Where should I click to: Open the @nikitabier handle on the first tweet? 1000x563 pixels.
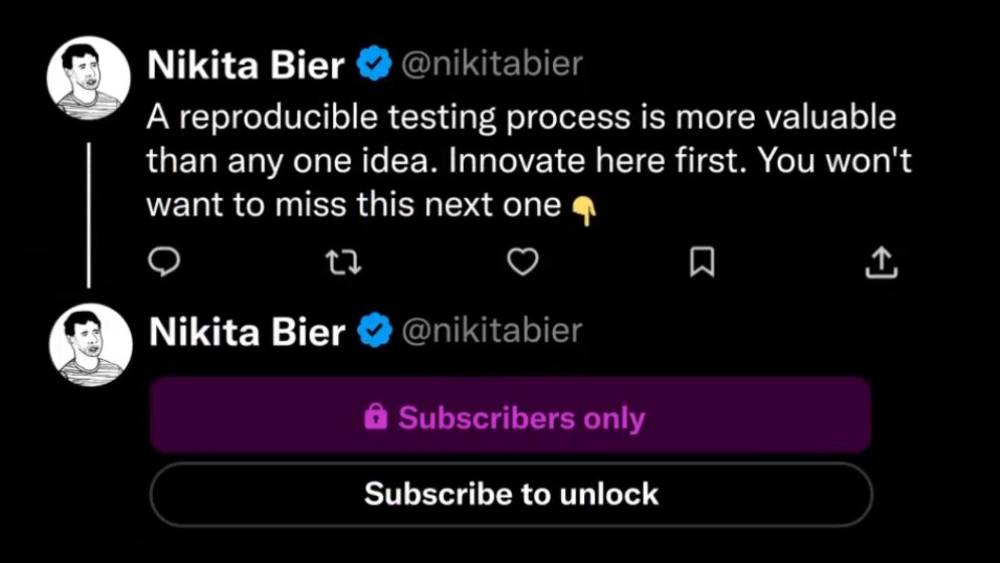tap(491, 66)
